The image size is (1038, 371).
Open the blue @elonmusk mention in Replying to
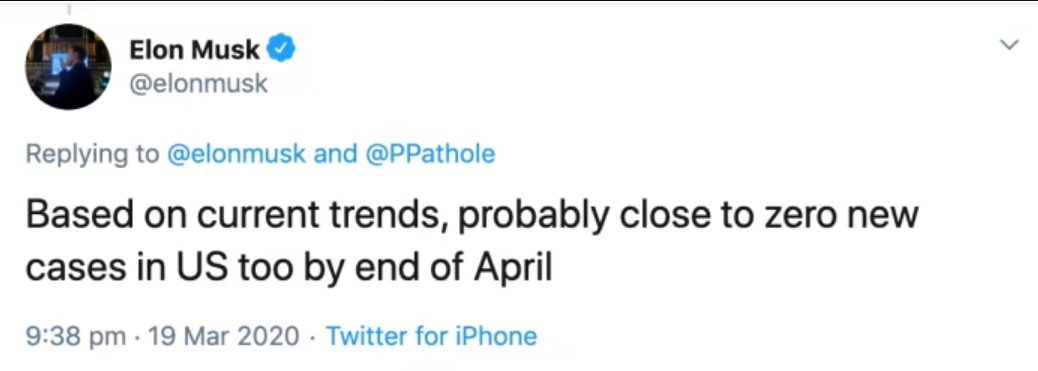[x=237, y=154]
